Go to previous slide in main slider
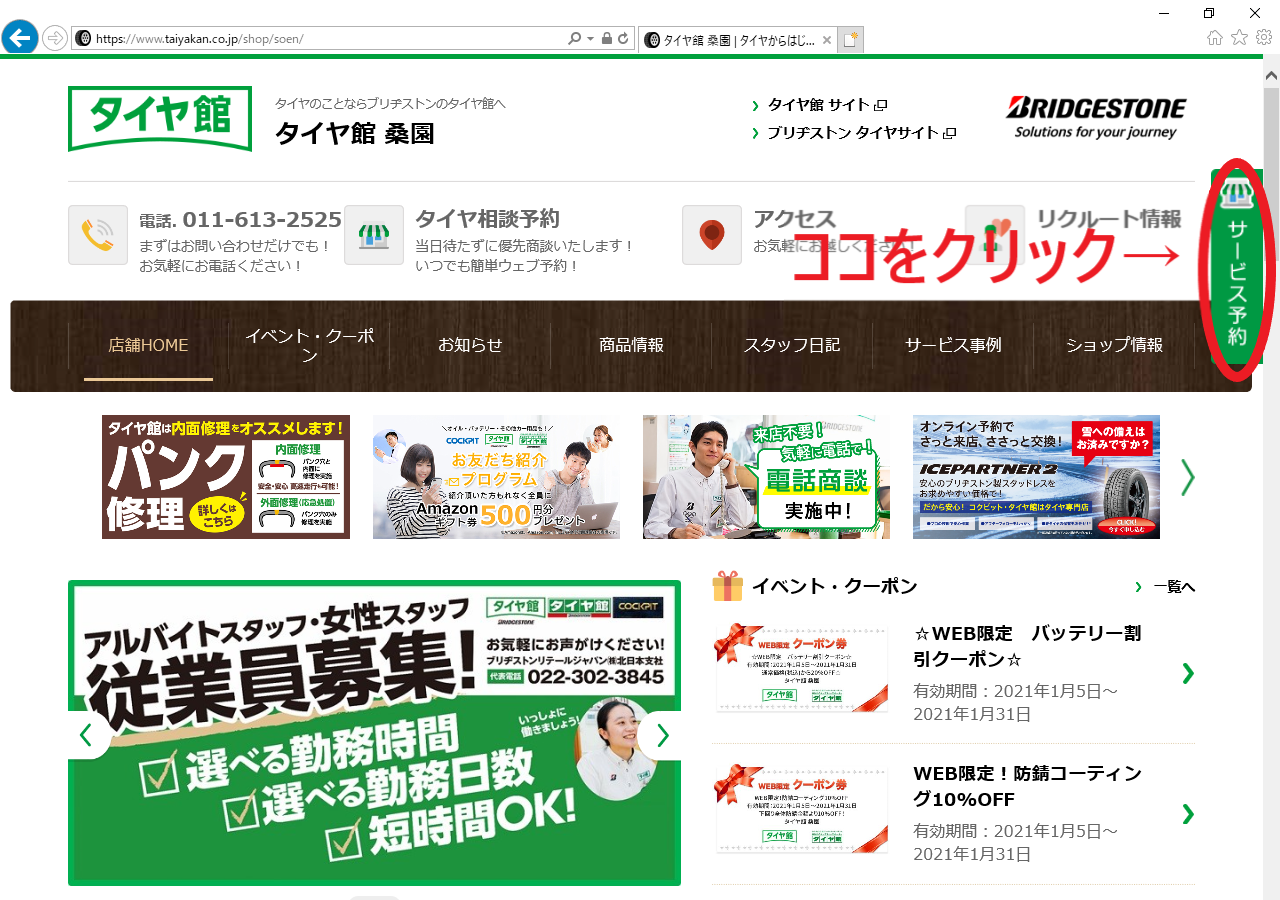 pos(87,735)
